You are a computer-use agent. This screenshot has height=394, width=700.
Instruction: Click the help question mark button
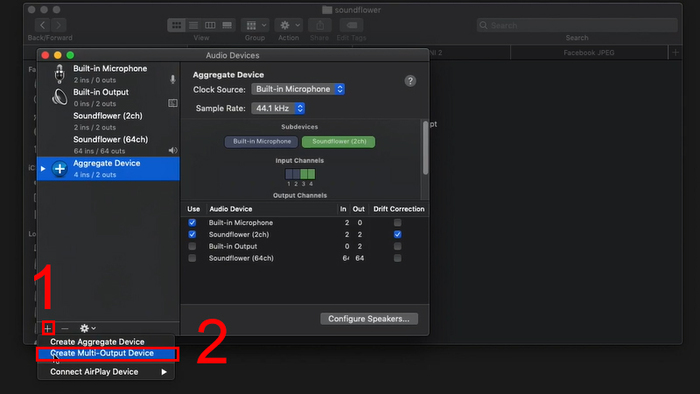pyautogui.click(x=410, y=81)
